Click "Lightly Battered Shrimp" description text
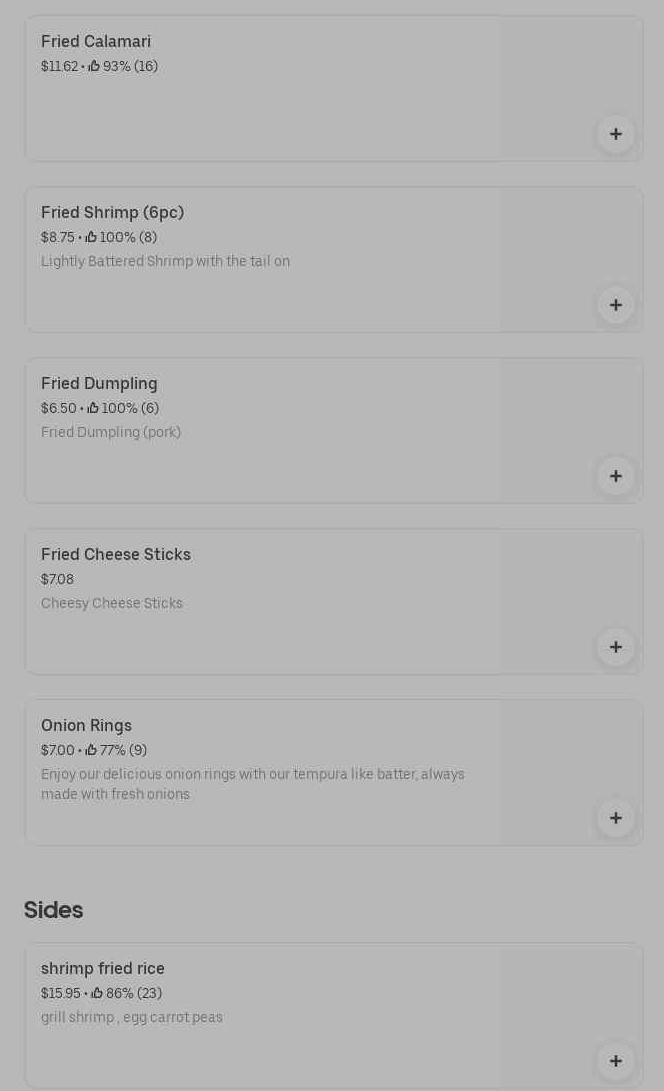Viewport: 664px width, 1091px height. [165, 262]
